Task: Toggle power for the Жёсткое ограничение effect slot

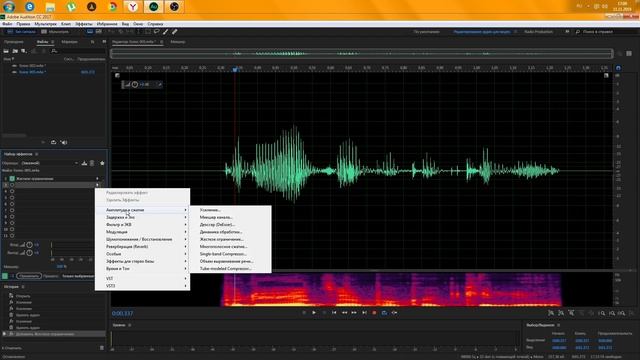Action: [x=12, y=178]
